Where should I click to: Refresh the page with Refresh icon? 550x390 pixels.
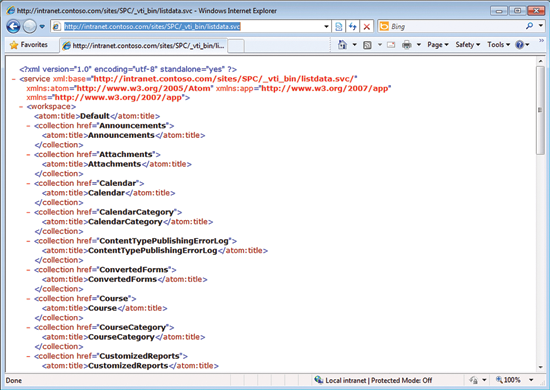click(353, 27)
